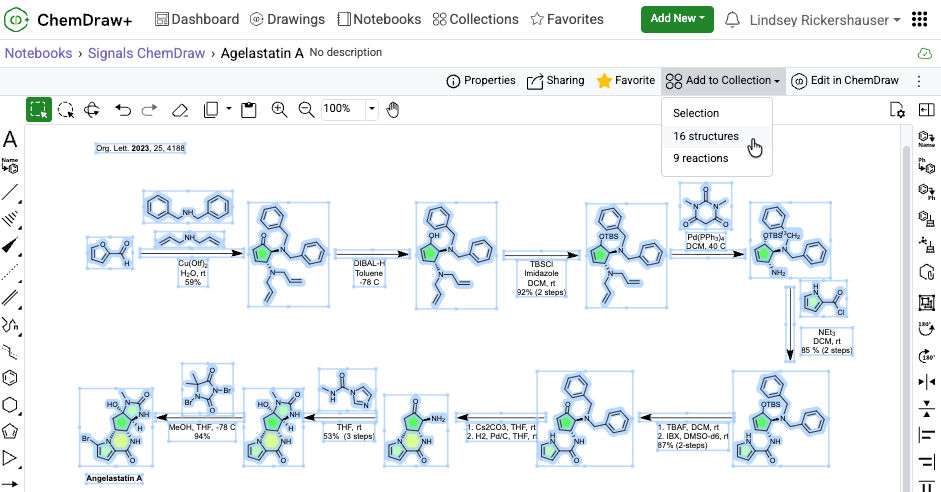Toggle the Favorite star
Screen dimensions: 941x492
tap(625, 80)
